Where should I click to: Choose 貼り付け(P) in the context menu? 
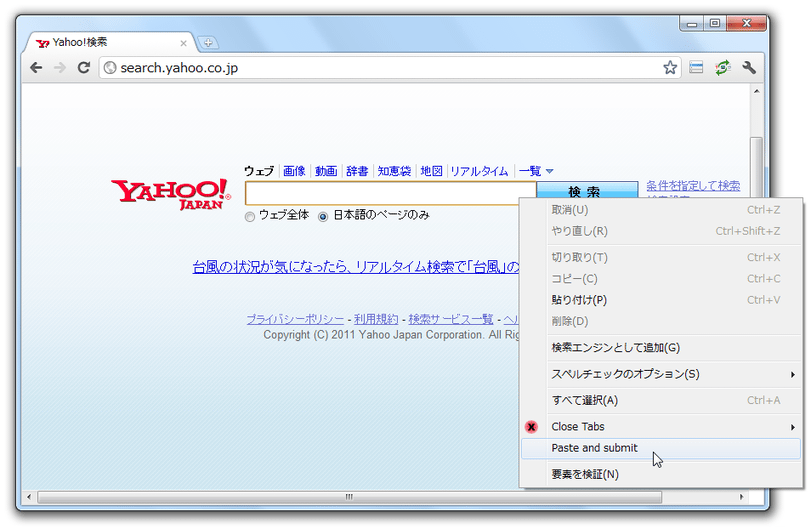660,300
